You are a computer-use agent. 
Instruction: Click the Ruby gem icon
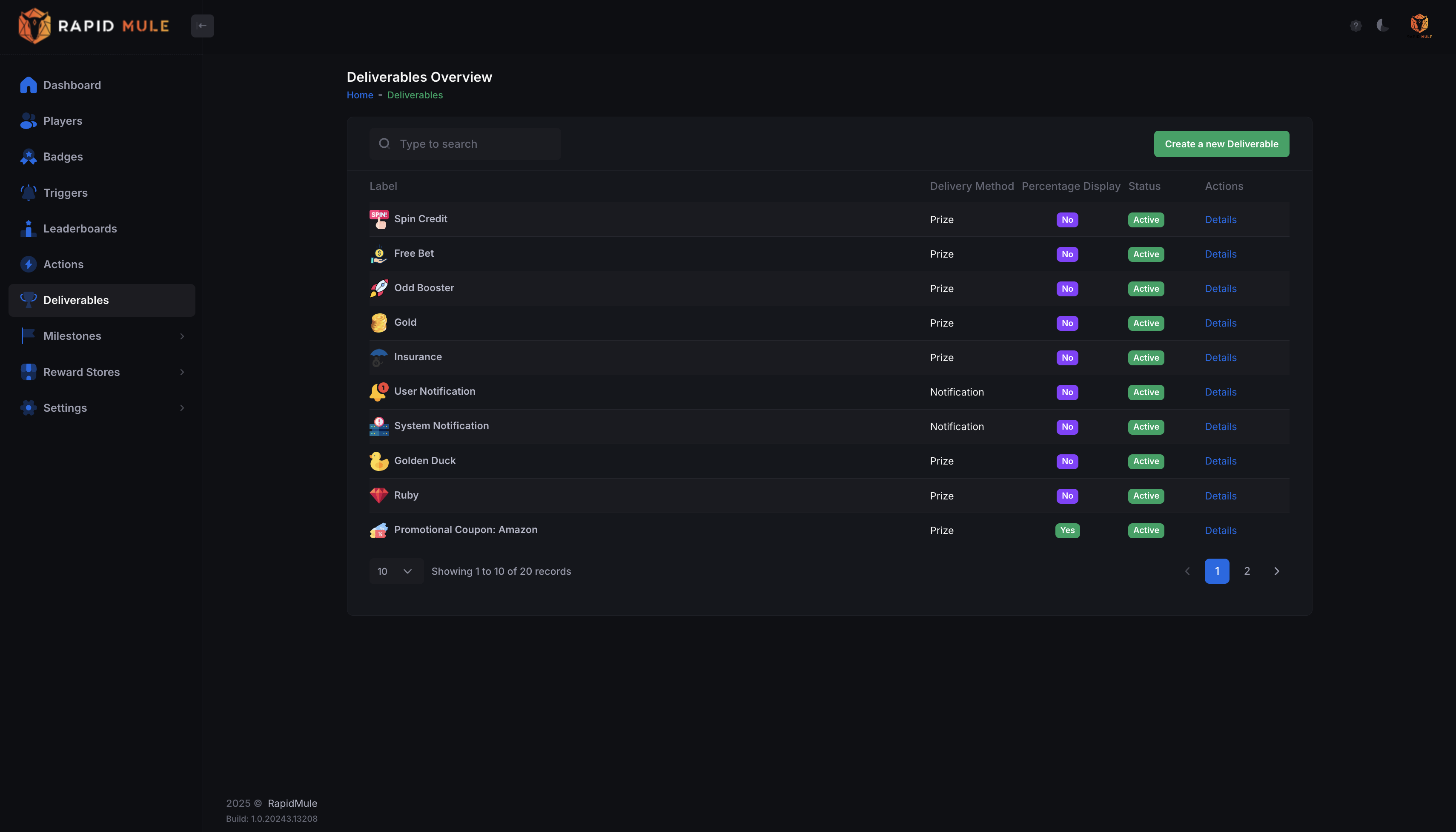pyautogui.click(x=379, y=496)
